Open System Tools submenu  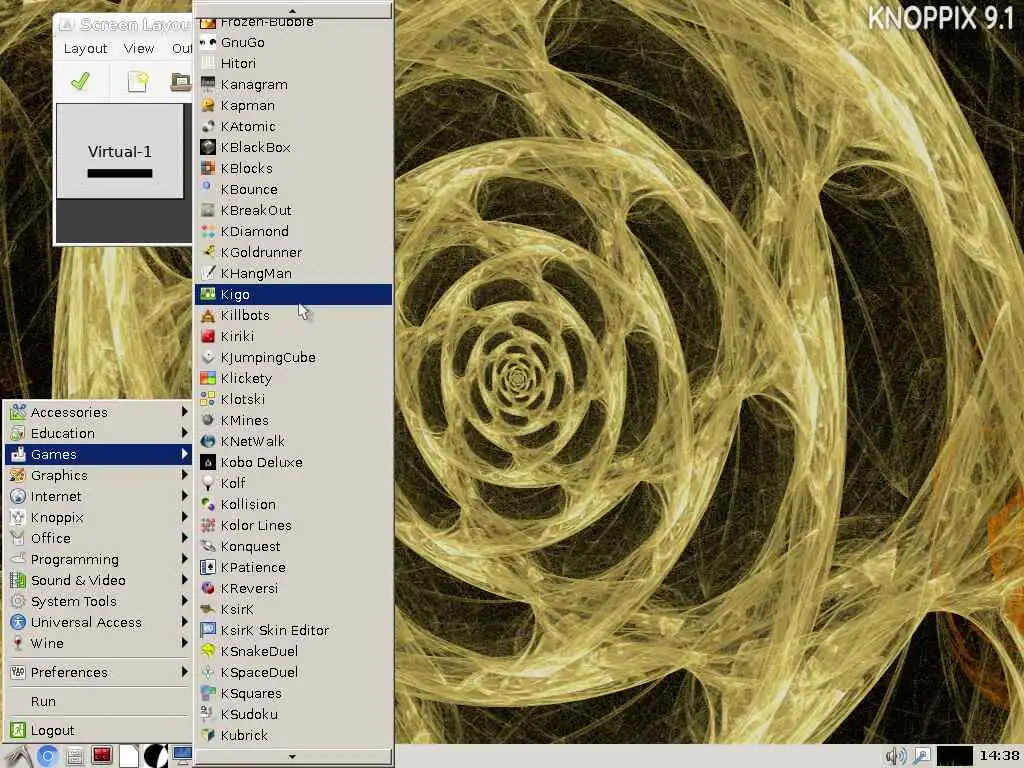(98, 601)
